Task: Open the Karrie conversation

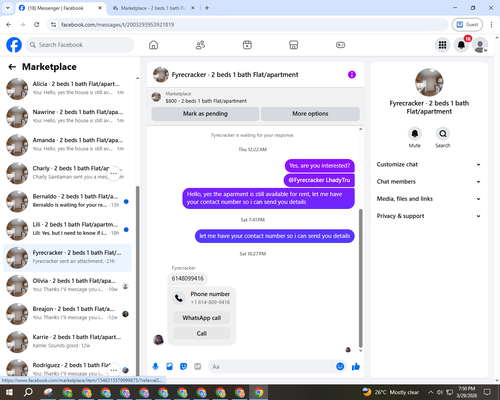Action: pyautogui.click(x=67, y=342)
